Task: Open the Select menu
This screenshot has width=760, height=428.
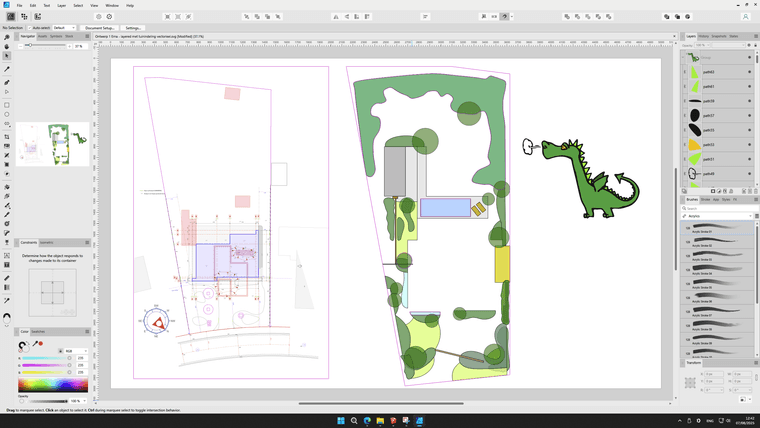Action: [x=78, y=5]
